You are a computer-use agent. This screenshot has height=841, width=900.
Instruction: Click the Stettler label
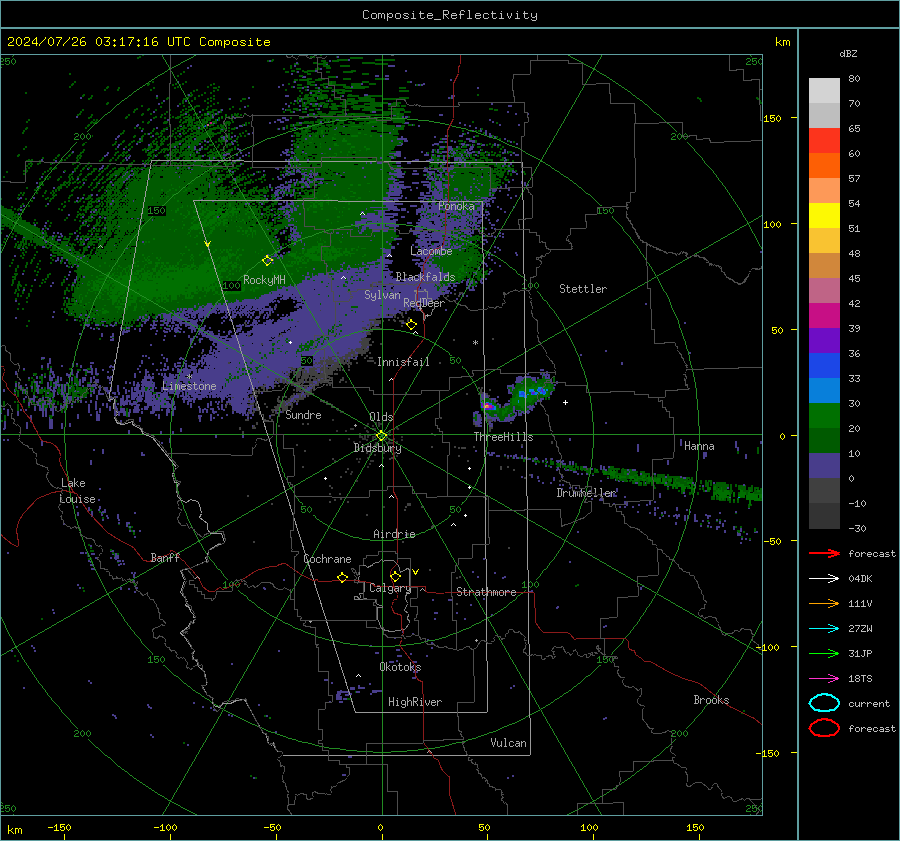pos(583,289)
